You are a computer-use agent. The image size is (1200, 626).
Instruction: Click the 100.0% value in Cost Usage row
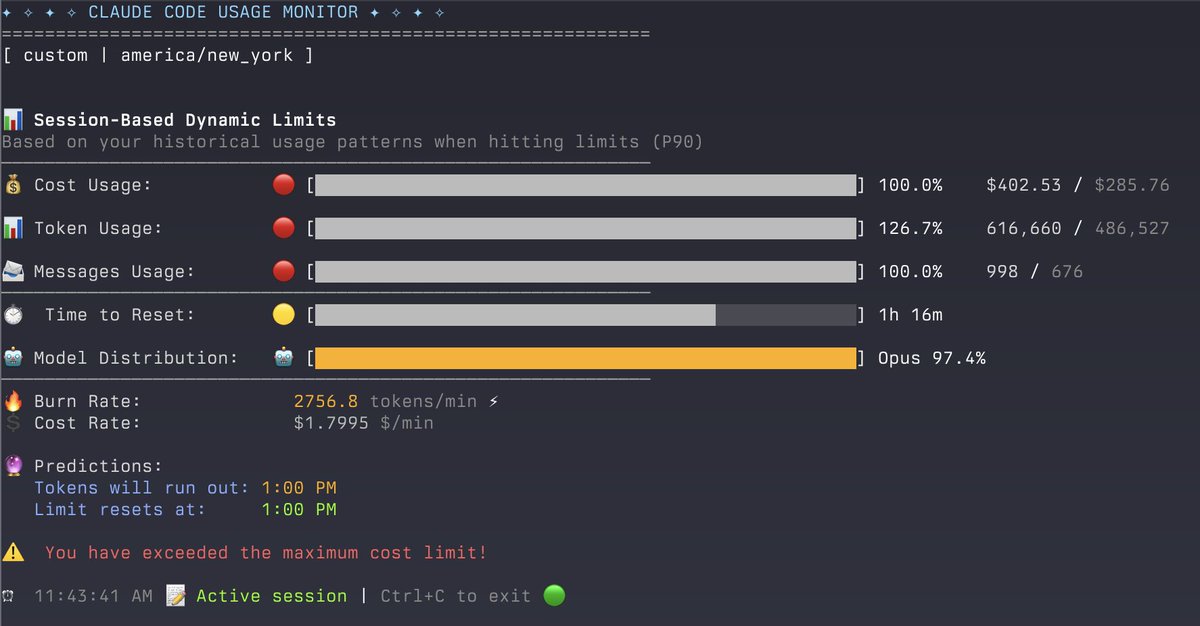(x=910, y=185)
